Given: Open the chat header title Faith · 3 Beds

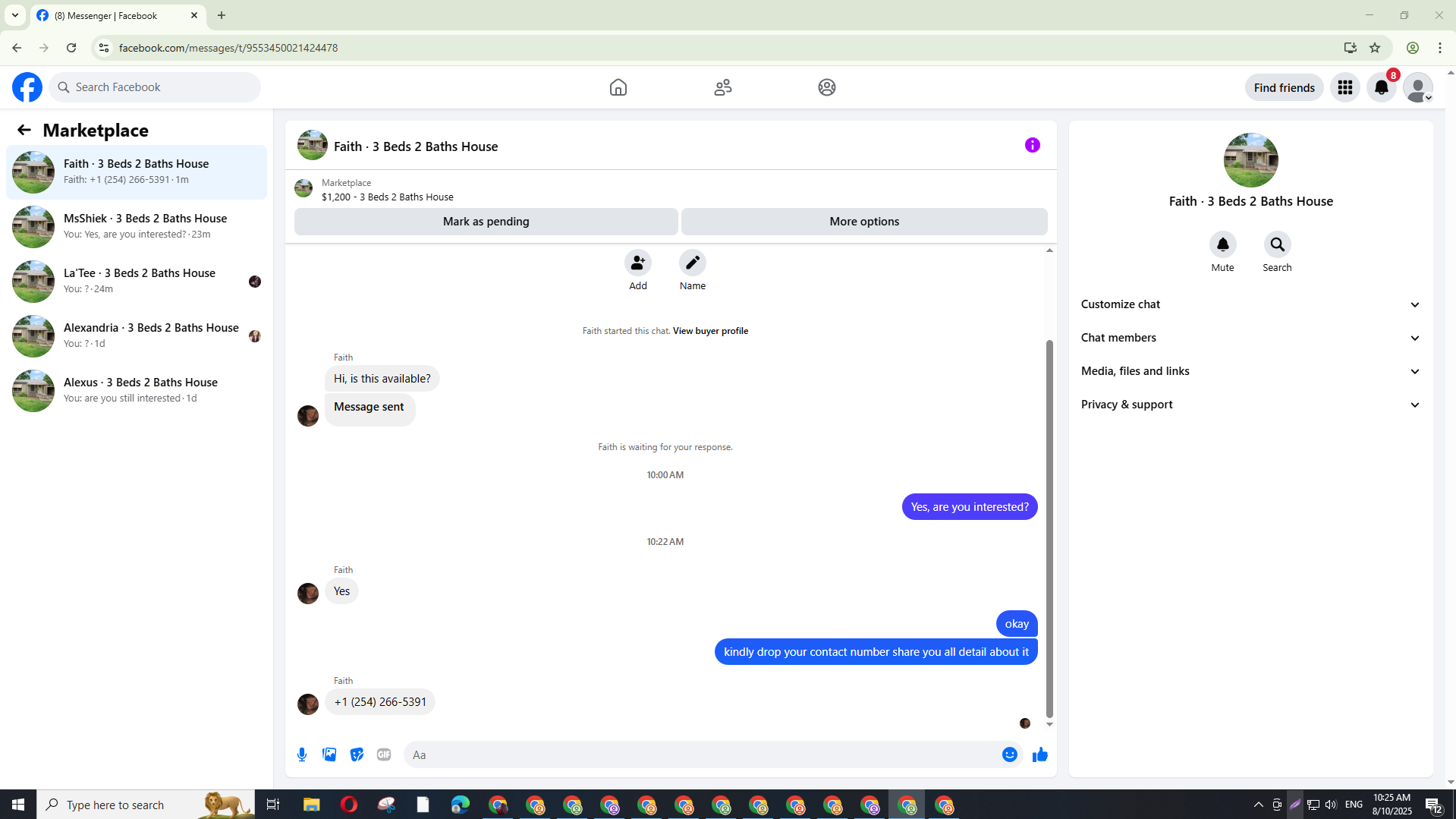Looking at the screenshot, I should pyautogui.click(x=416, y=146).
